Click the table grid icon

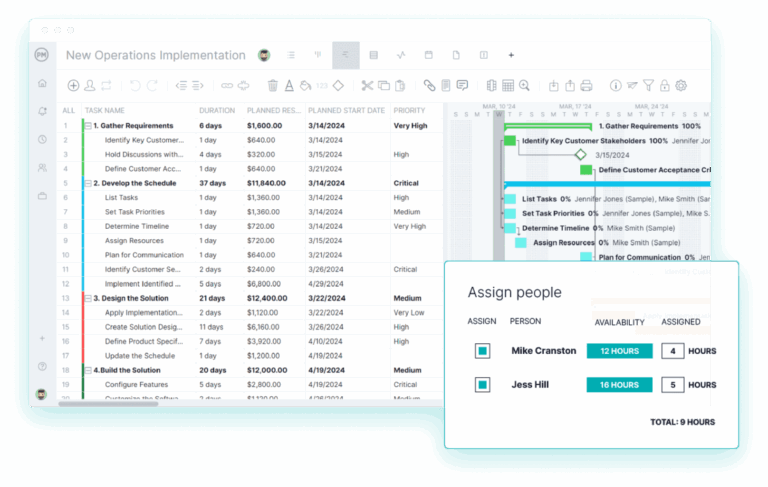(508, 86)
